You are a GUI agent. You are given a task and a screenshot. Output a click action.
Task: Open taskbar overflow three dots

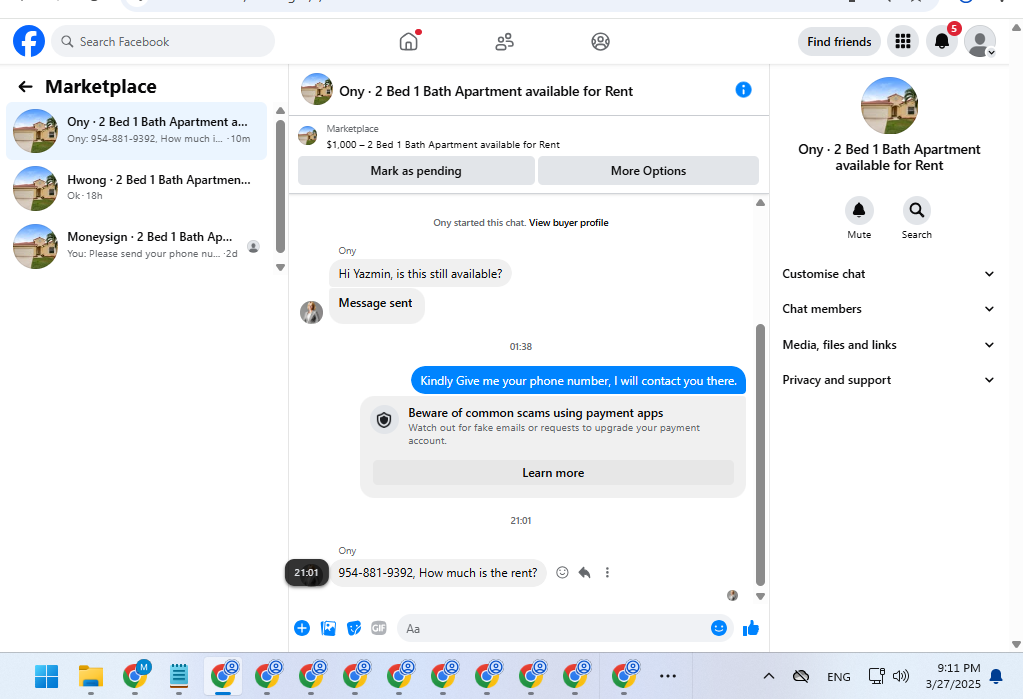(667, 676)
